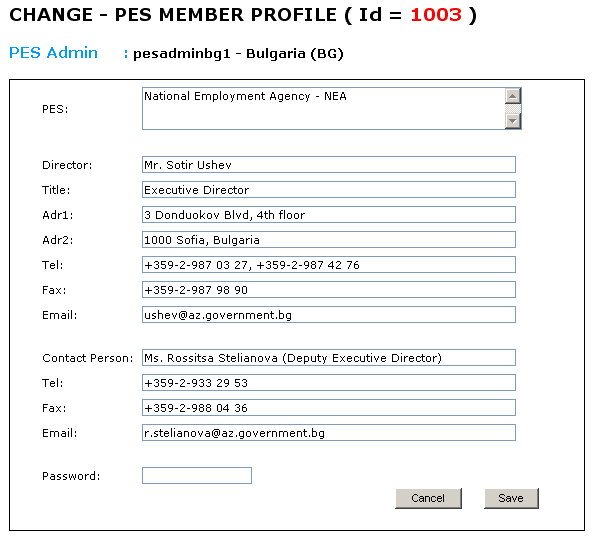Click the PES textarea scroll up arrow
The height and width of the screenshot is (537, 594).
(513, 96)
